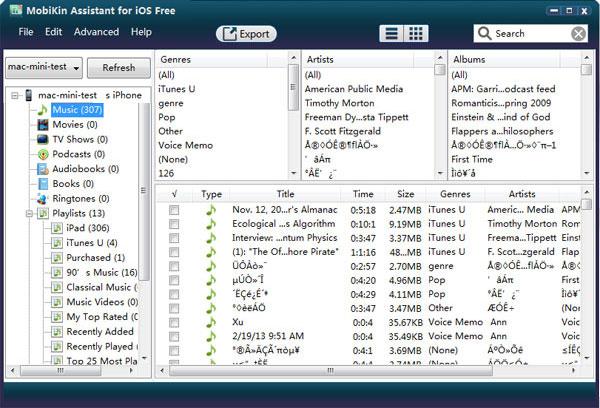Filter by artist F. Scott Fitzgerald
Image resolution: width=600 pixels, height=408 pixels.
(342, 131)
